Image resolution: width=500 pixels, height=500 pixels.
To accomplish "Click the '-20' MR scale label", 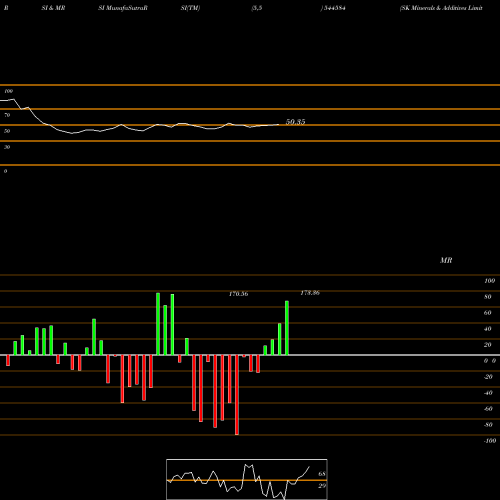I will [488, 377].
